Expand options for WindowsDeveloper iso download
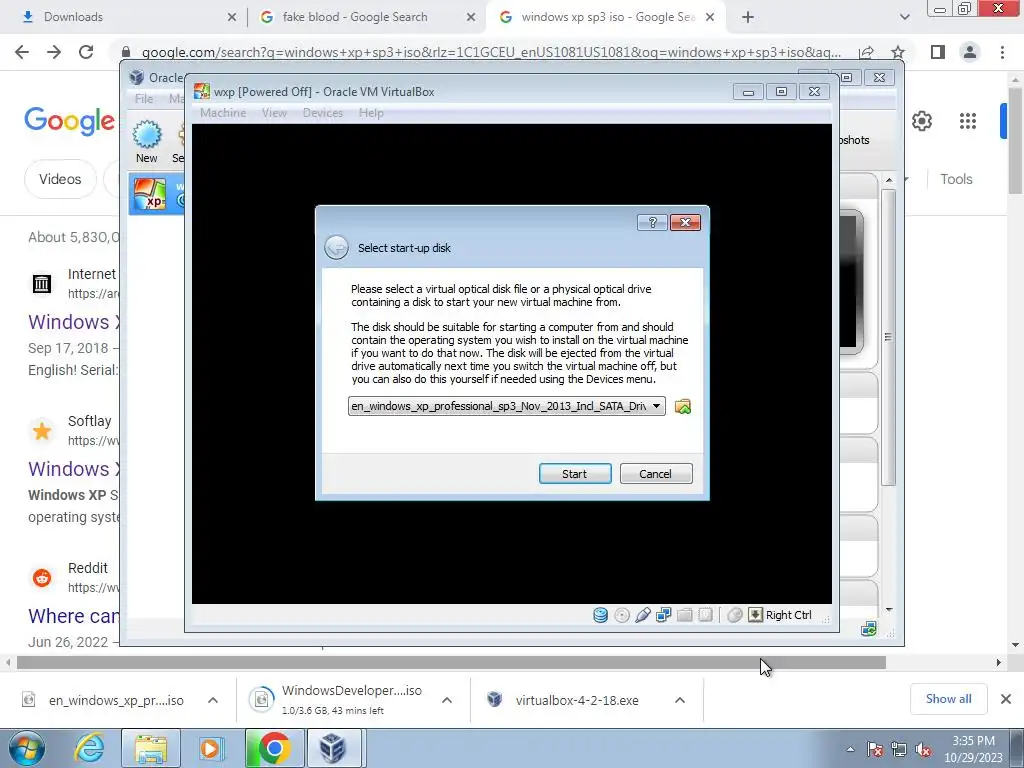 pyautogui.click(x=447, y=700)
